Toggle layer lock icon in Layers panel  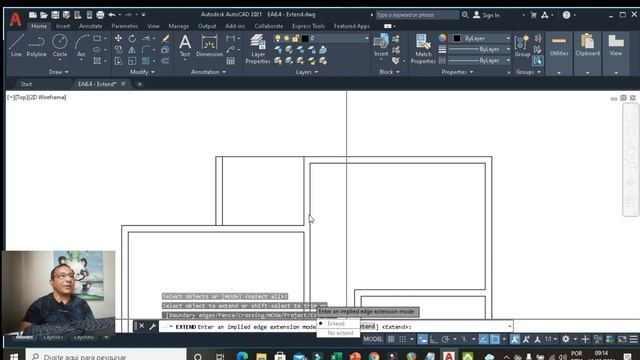point(296,38)
